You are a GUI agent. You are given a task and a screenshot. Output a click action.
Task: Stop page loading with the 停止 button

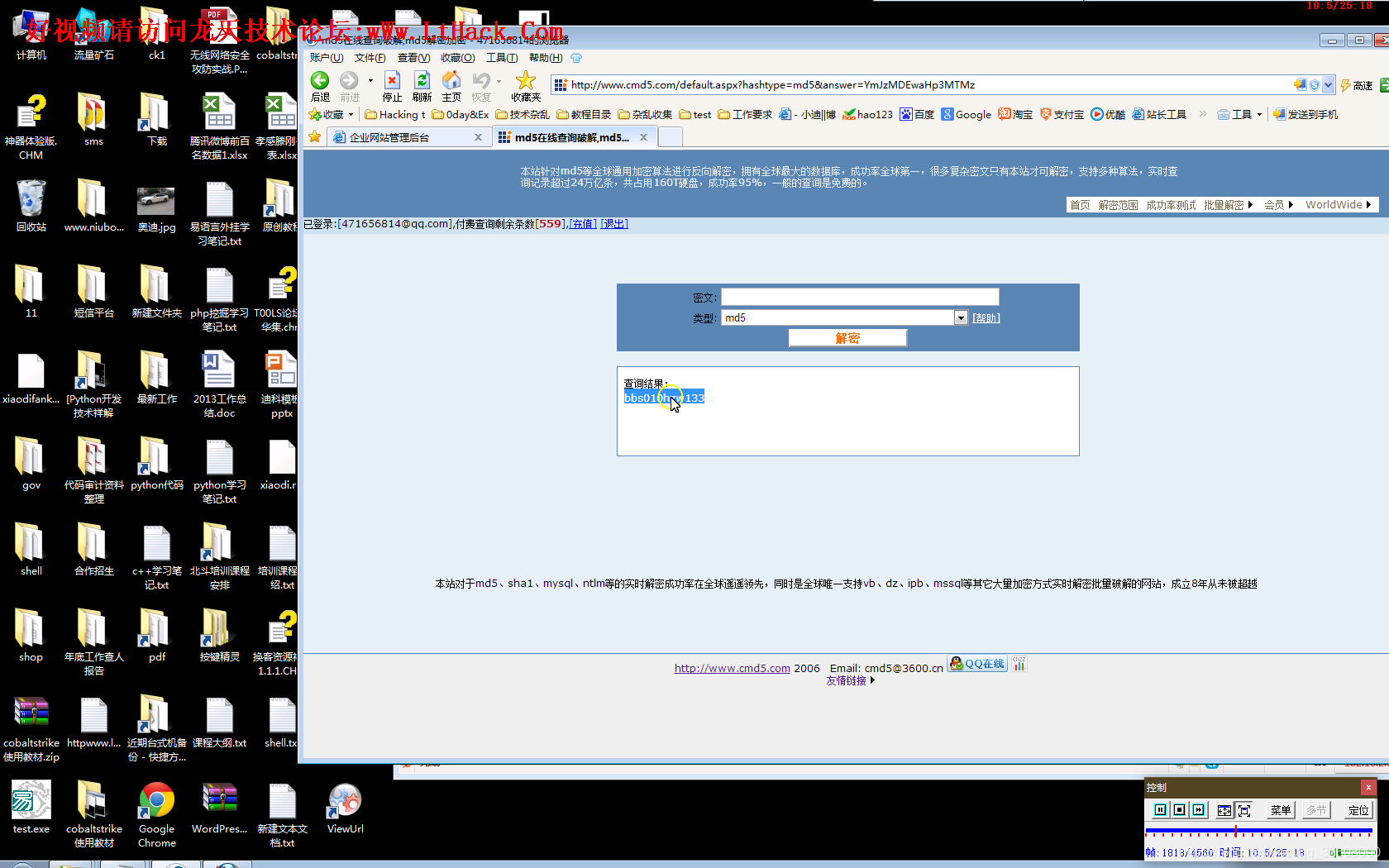(x=393, y=86)
